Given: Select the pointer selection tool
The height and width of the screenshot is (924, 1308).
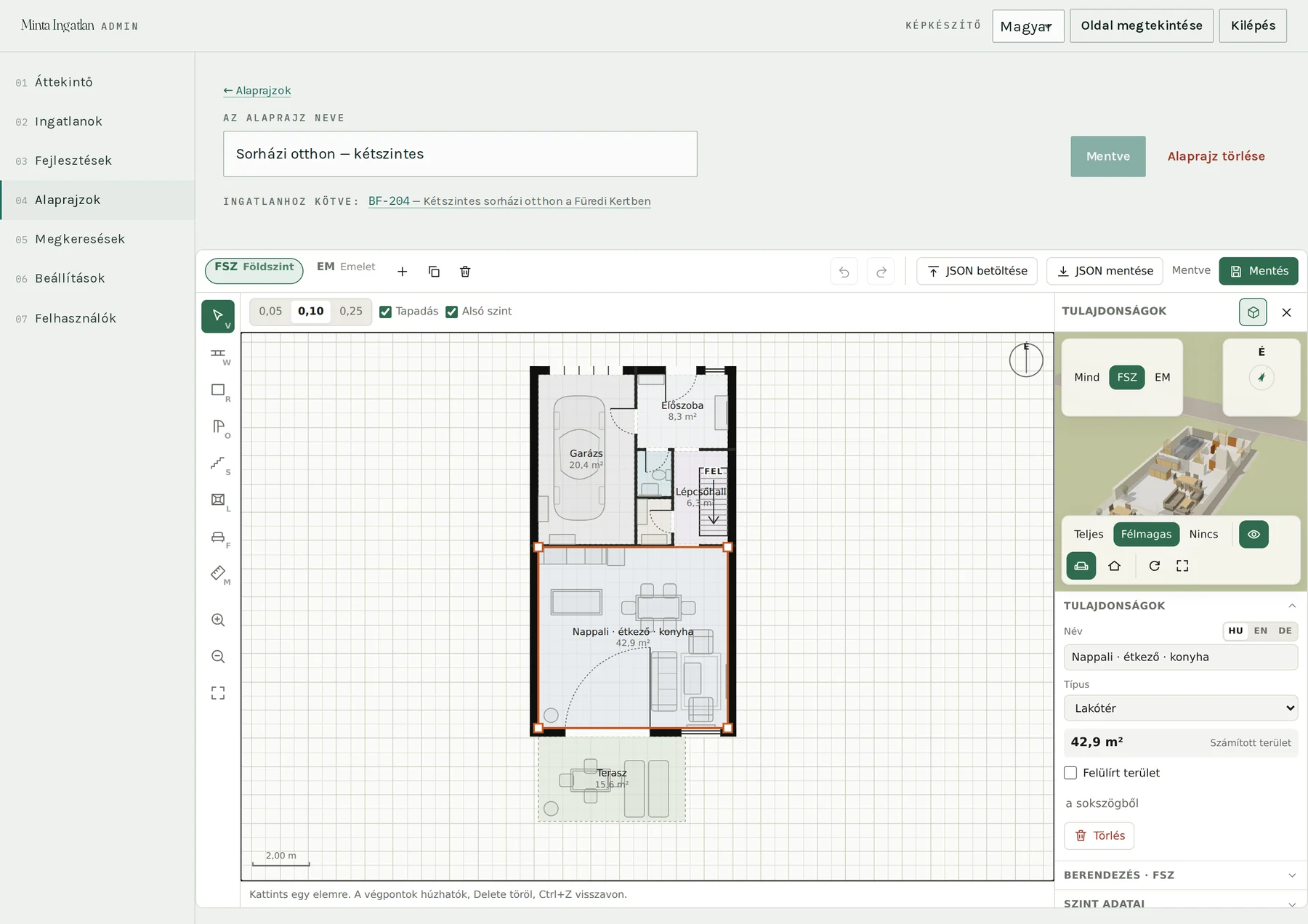Looking at the screenshot, I should coord(218,316).
